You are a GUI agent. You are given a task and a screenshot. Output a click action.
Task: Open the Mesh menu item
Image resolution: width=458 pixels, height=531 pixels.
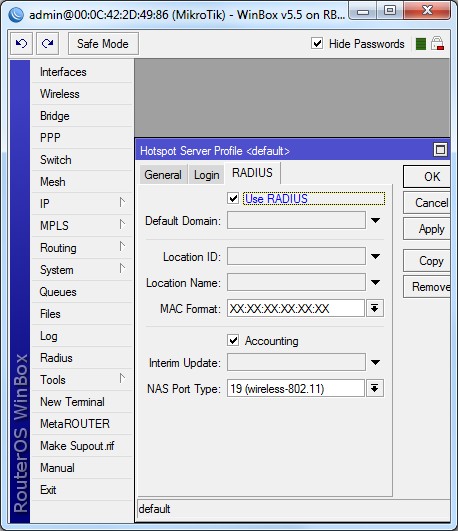[x=82, y=182]
